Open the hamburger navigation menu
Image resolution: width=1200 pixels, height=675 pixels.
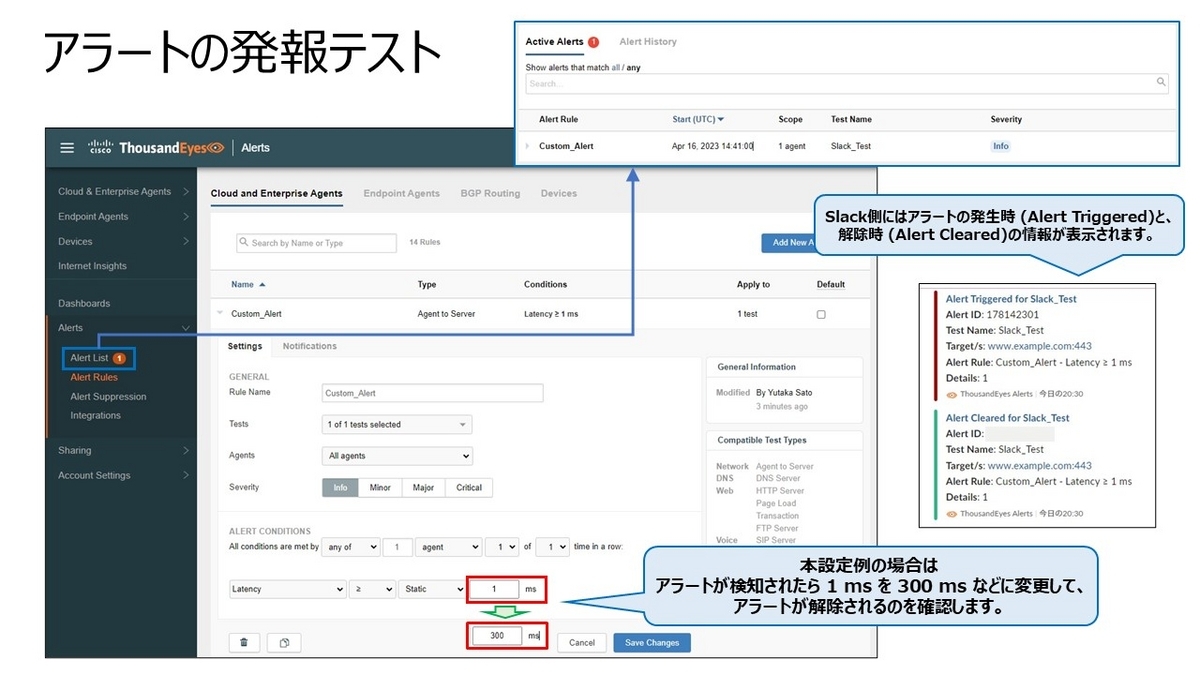(67, 148)
